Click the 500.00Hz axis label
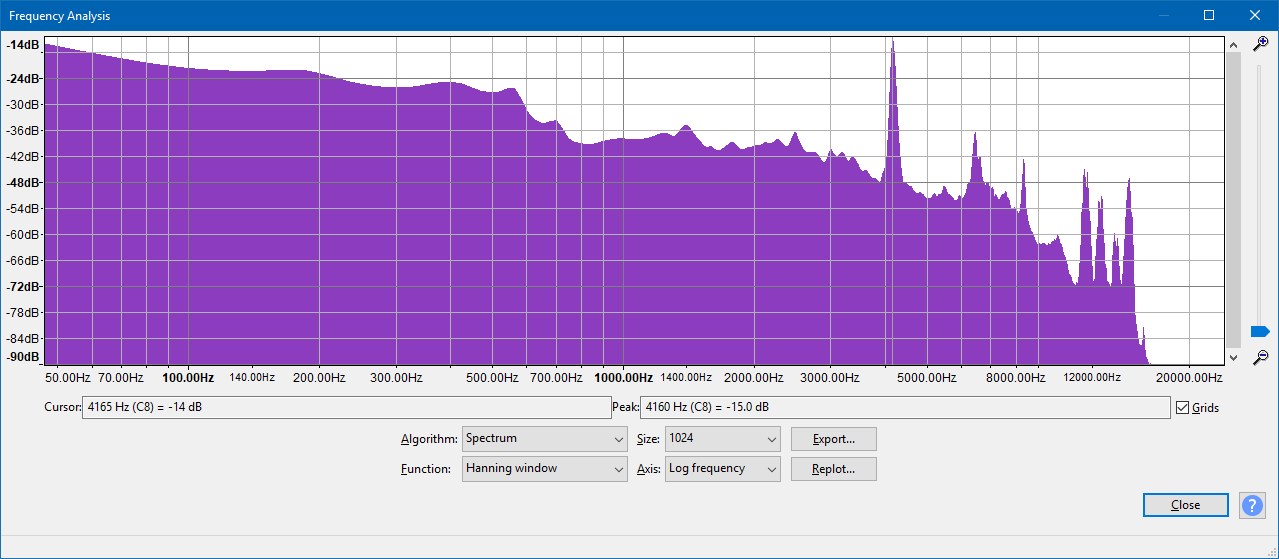This screenshot has width=1279, height=559. point(492,378)
